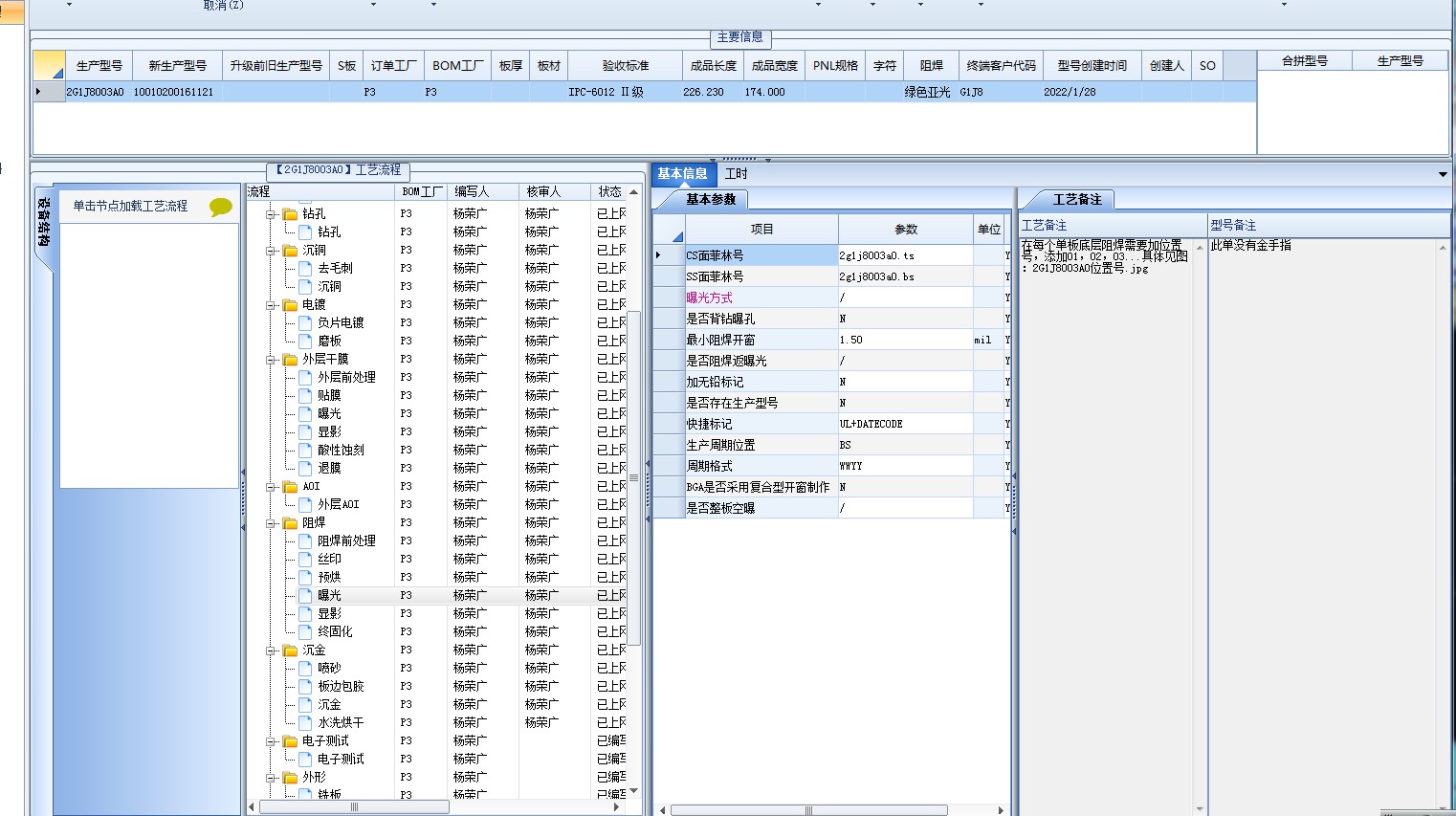Click the 外层干膜 folder icon
The height and width of the screenshot is (816, 1456).
(x=290, y=359)
